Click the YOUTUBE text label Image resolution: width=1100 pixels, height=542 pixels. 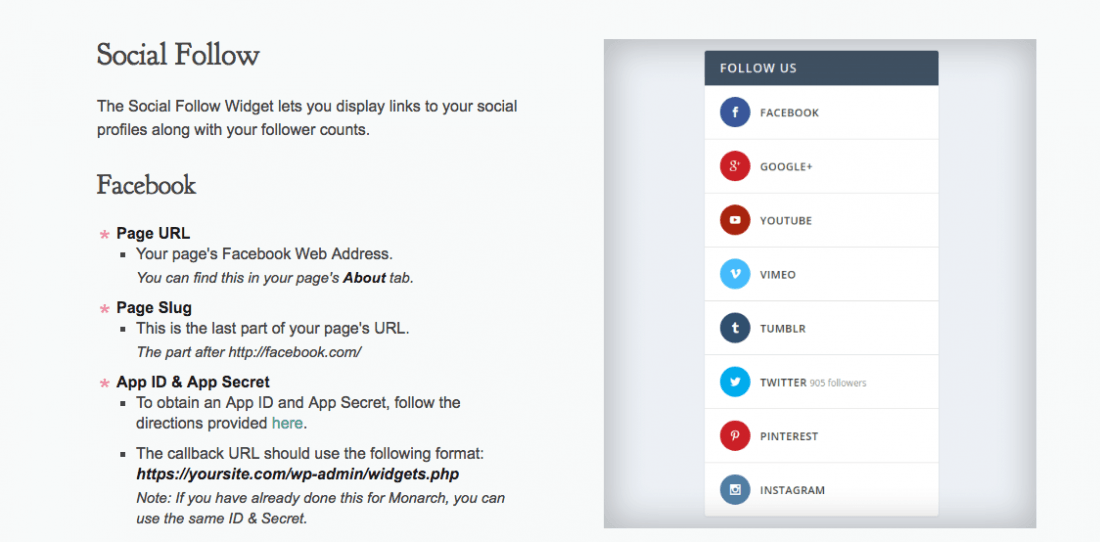coord(786,221)
